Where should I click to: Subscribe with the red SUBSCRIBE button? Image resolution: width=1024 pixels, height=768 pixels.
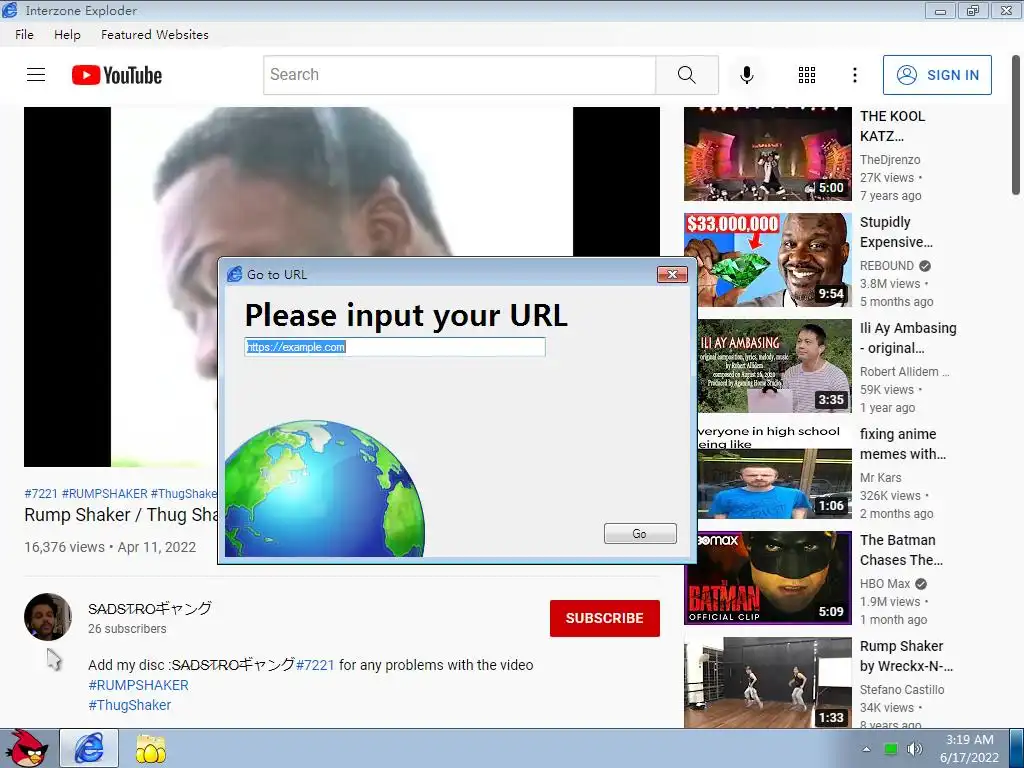click(x=605, y=618)
